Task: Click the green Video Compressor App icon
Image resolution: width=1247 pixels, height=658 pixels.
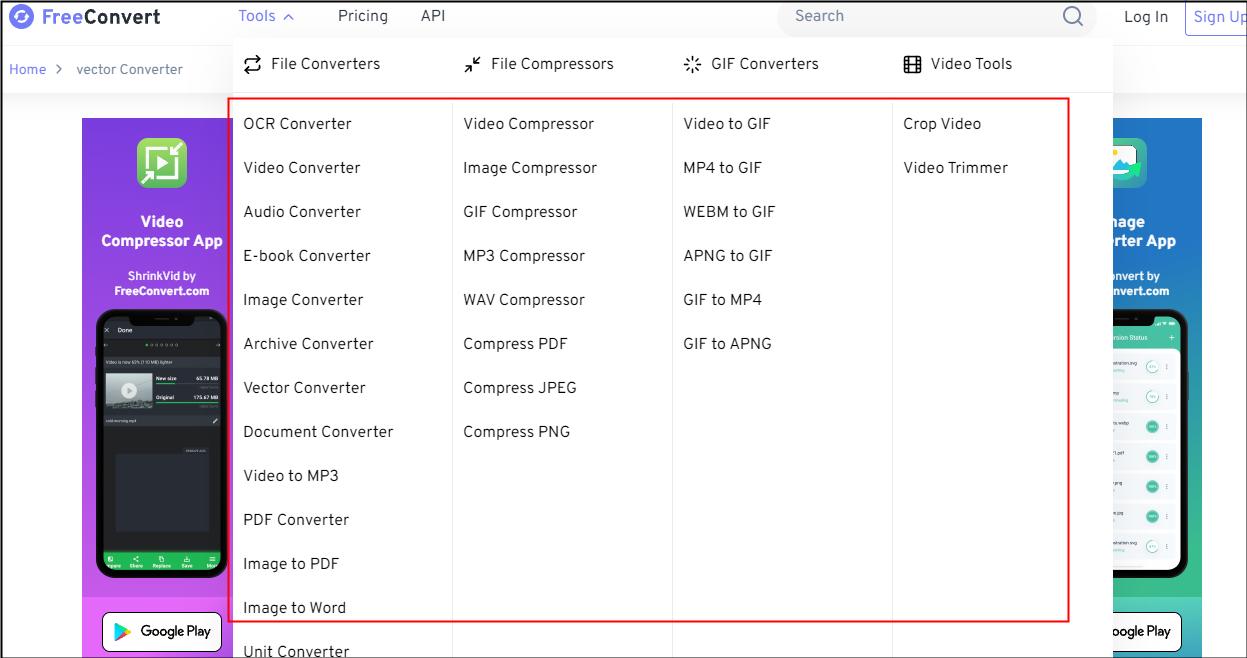Action: coord(162,163)
